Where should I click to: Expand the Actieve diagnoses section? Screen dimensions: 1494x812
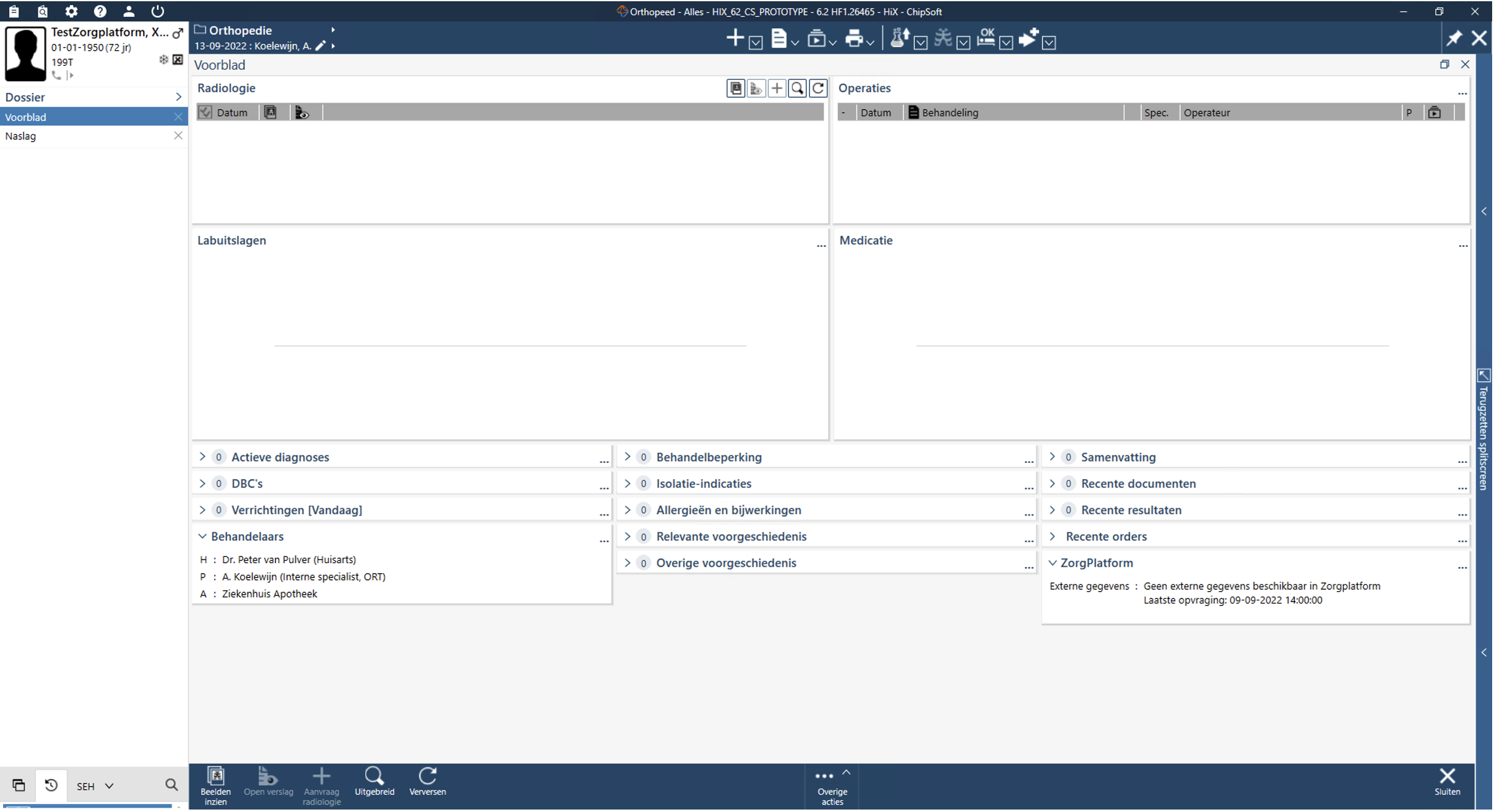coord(202,457)
